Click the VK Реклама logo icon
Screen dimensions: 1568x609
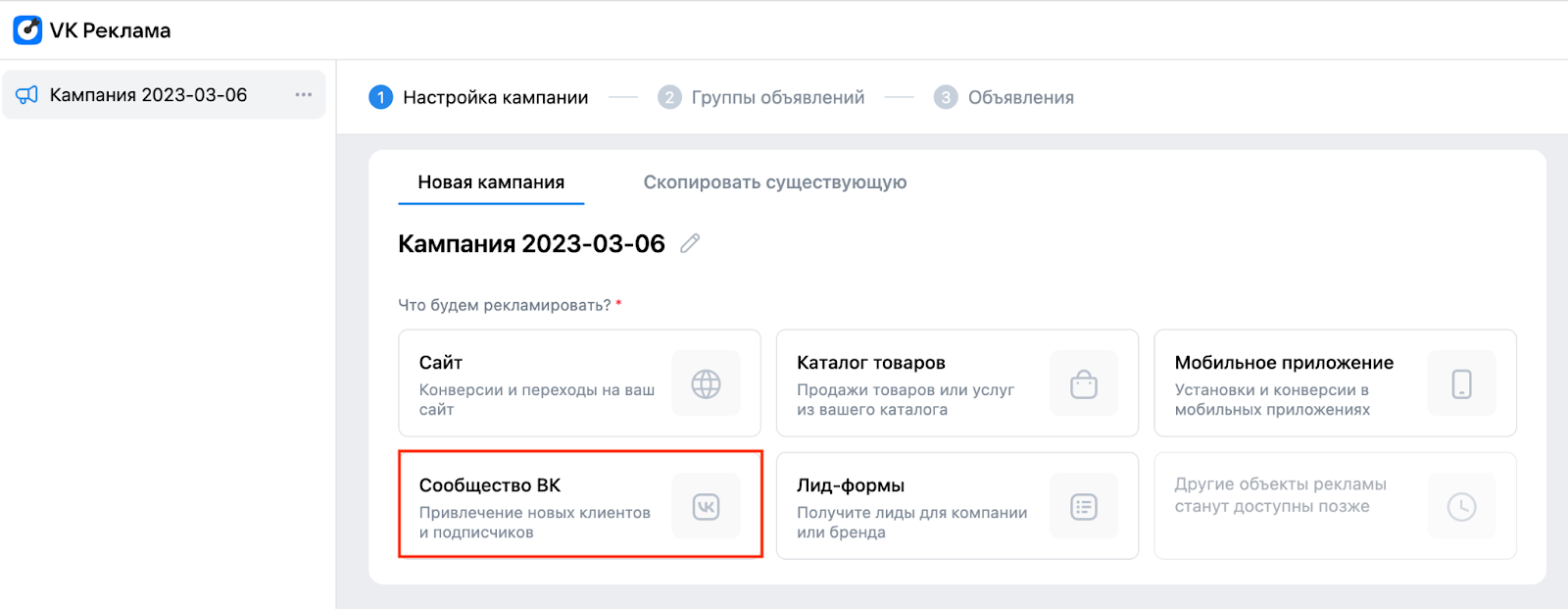[27, 30]
